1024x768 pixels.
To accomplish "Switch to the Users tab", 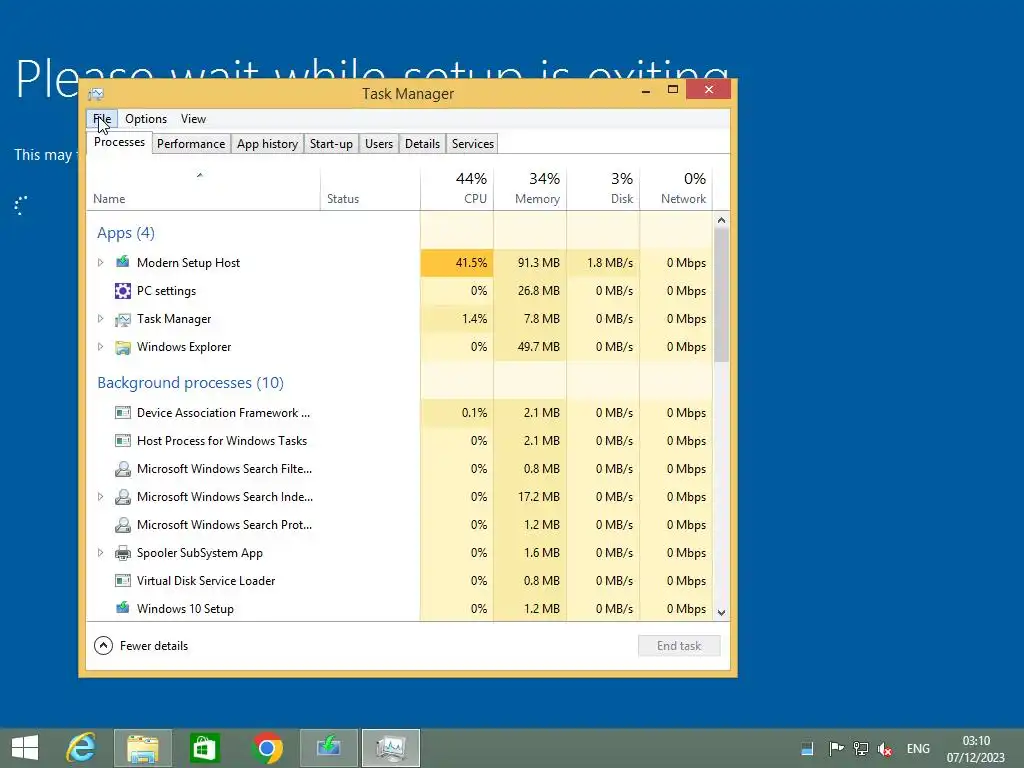I will (x=379, y=144).
